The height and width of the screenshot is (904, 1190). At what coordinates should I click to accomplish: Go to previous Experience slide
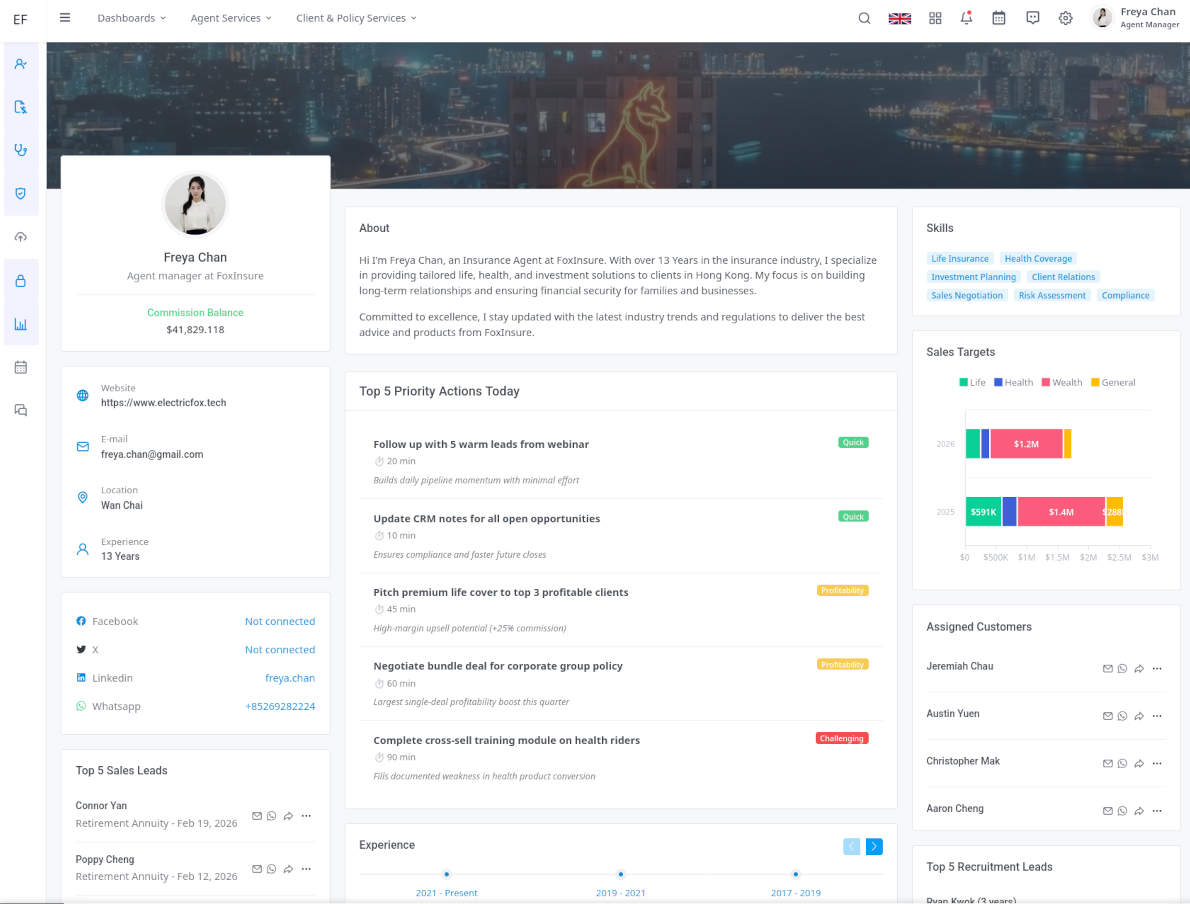coord(852,846)
